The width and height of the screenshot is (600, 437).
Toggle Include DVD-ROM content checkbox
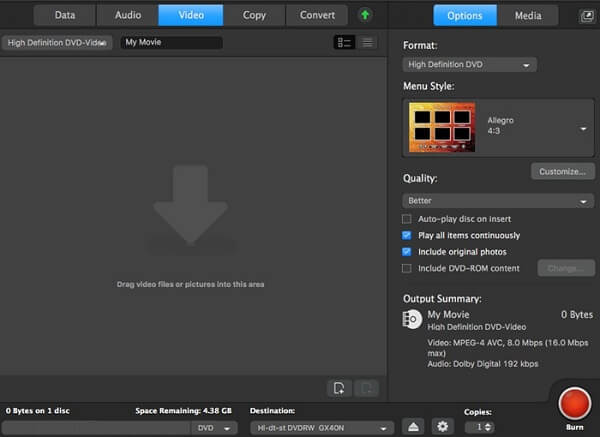(x=407, y=268)
